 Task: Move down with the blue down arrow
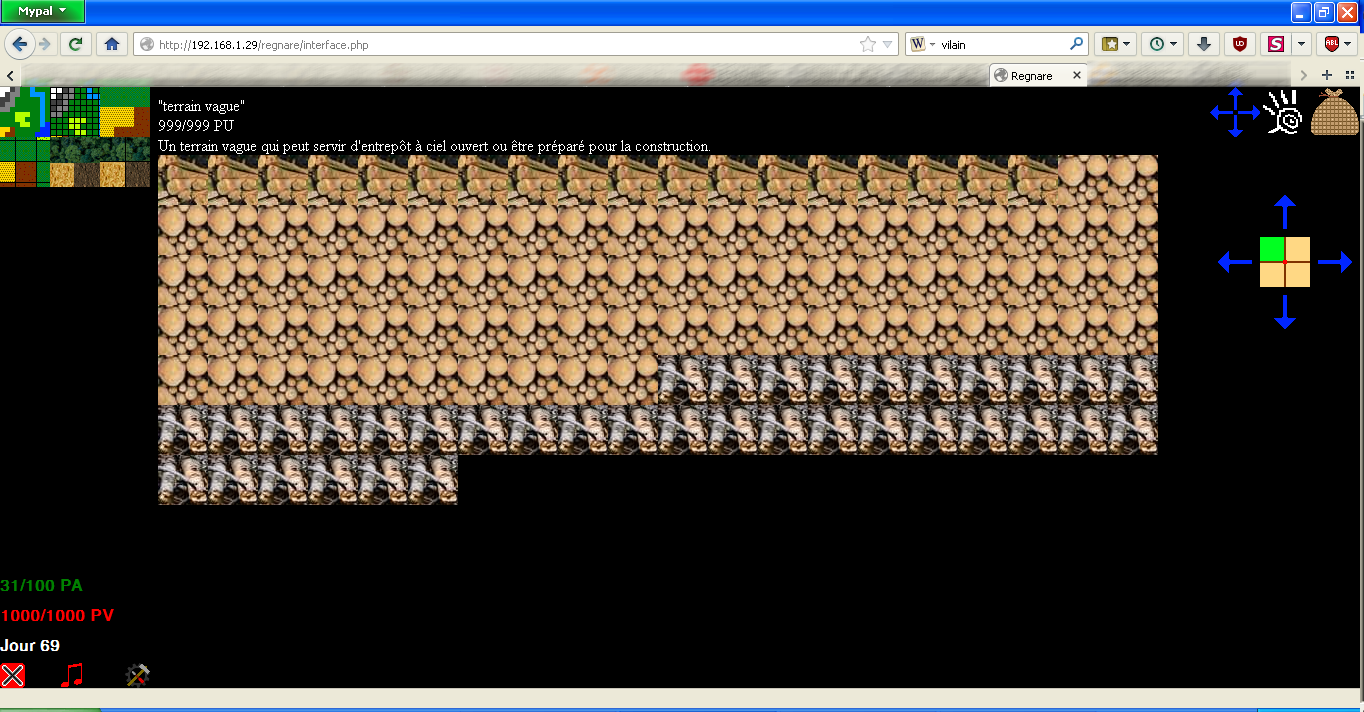[x=1285, y=312]
